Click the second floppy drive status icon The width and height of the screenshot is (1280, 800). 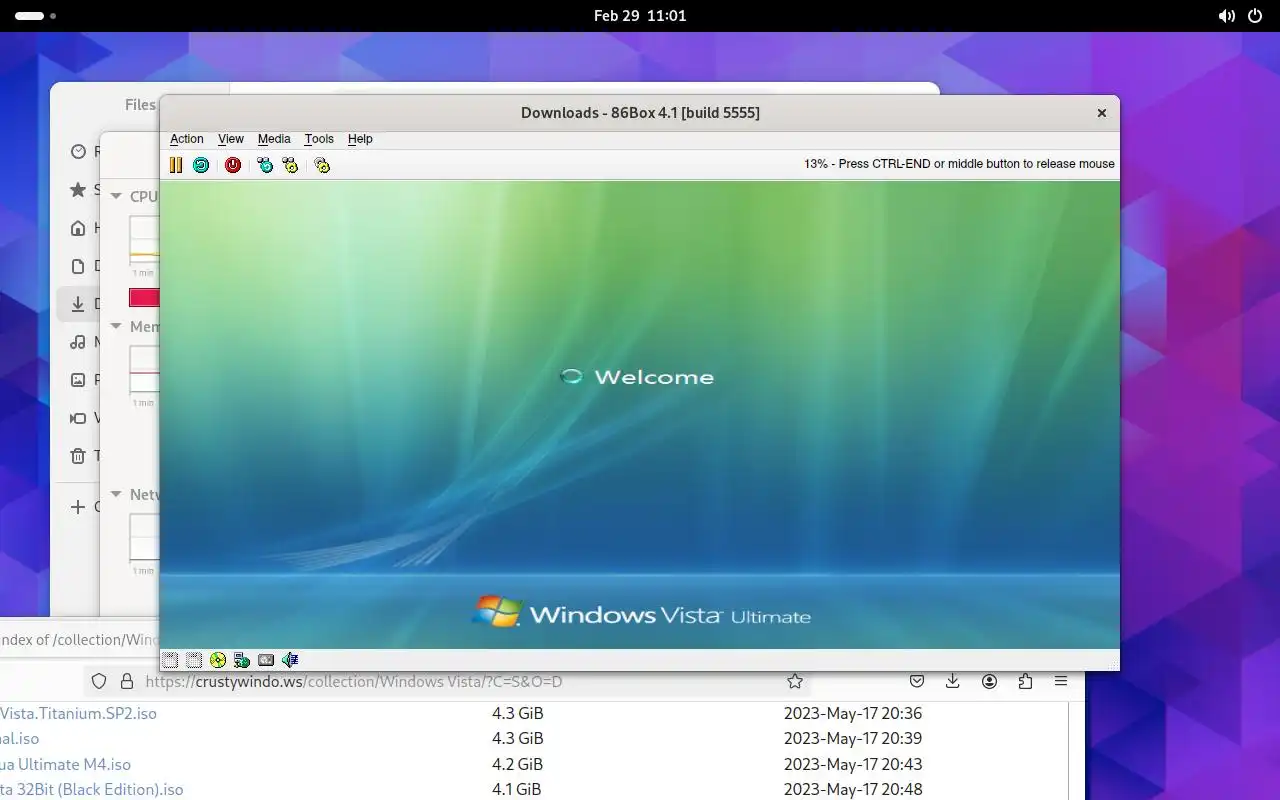pos(194,660)
